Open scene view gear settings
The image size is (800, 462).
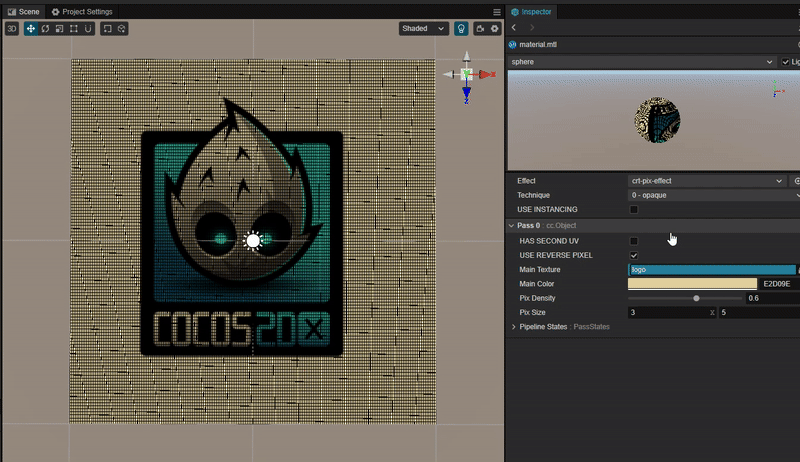coord(494,29)
